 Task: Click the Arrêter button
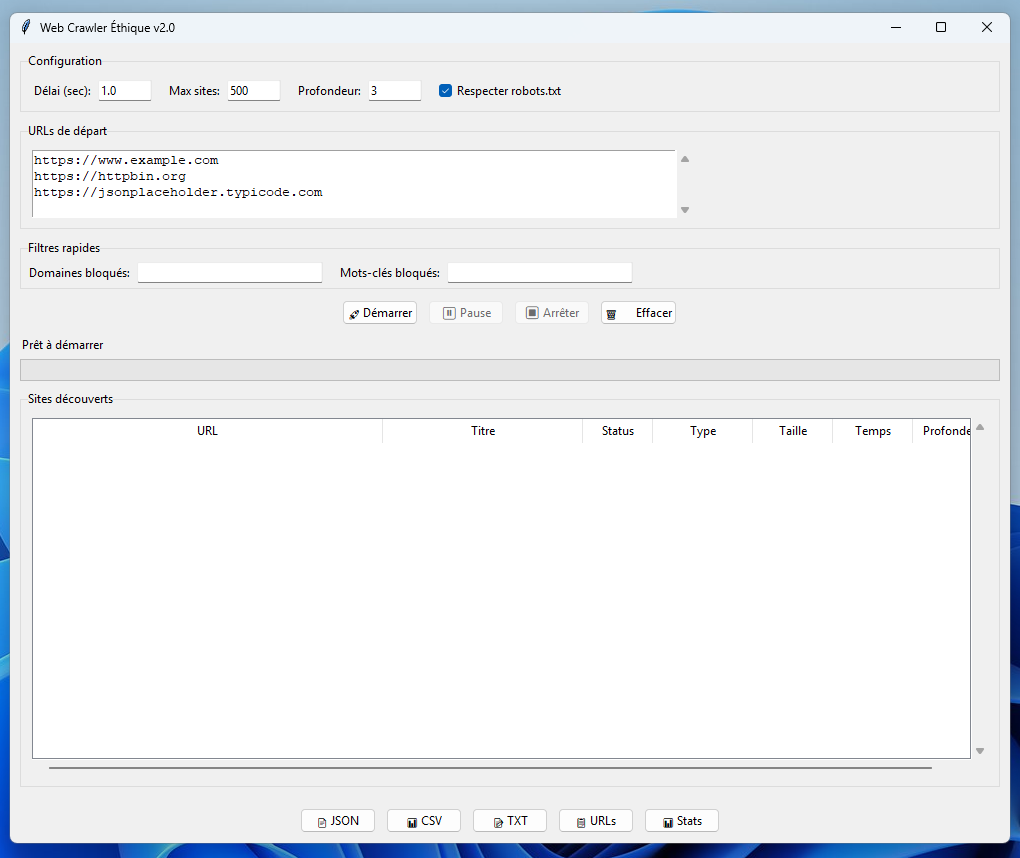click(552, 313)
